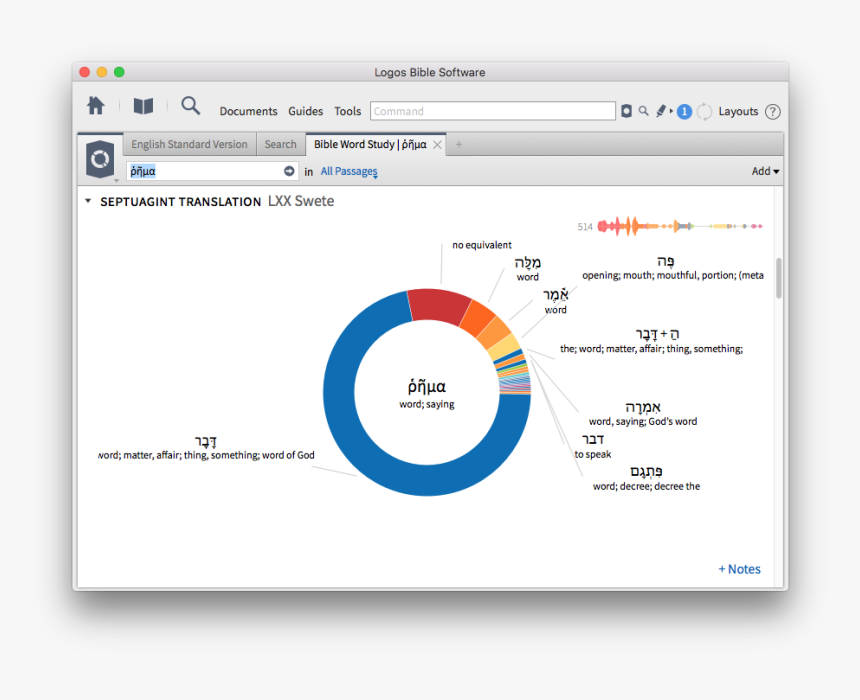Open the Layouts menu
Image resolution: width=860 pixels, height=700 pixels.
pyautogui.click(x=738, y=111)
